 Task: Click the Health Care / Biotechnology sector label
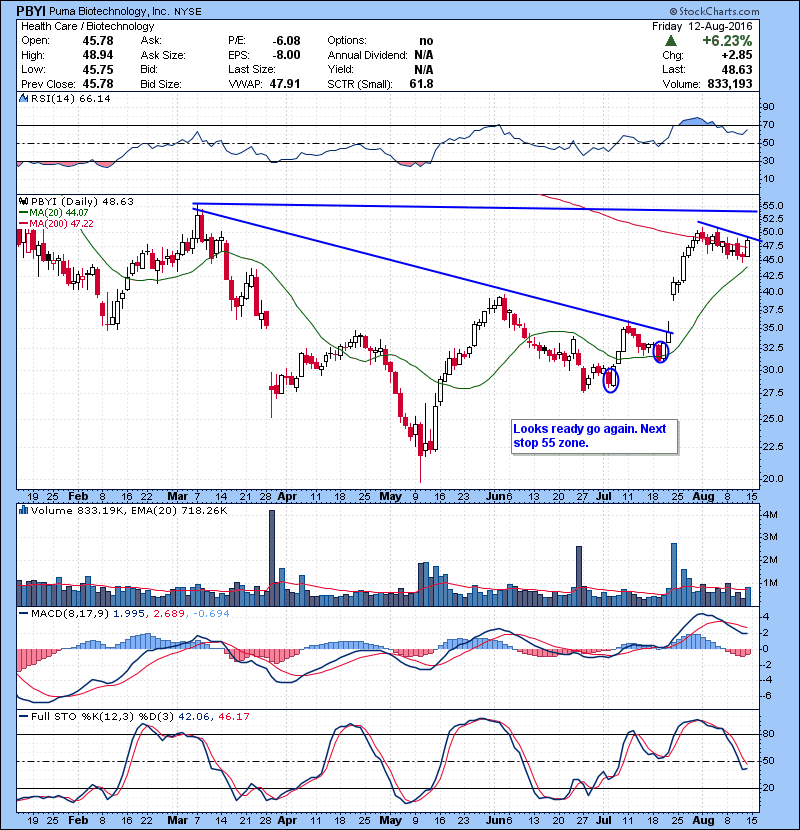[87, 26]
